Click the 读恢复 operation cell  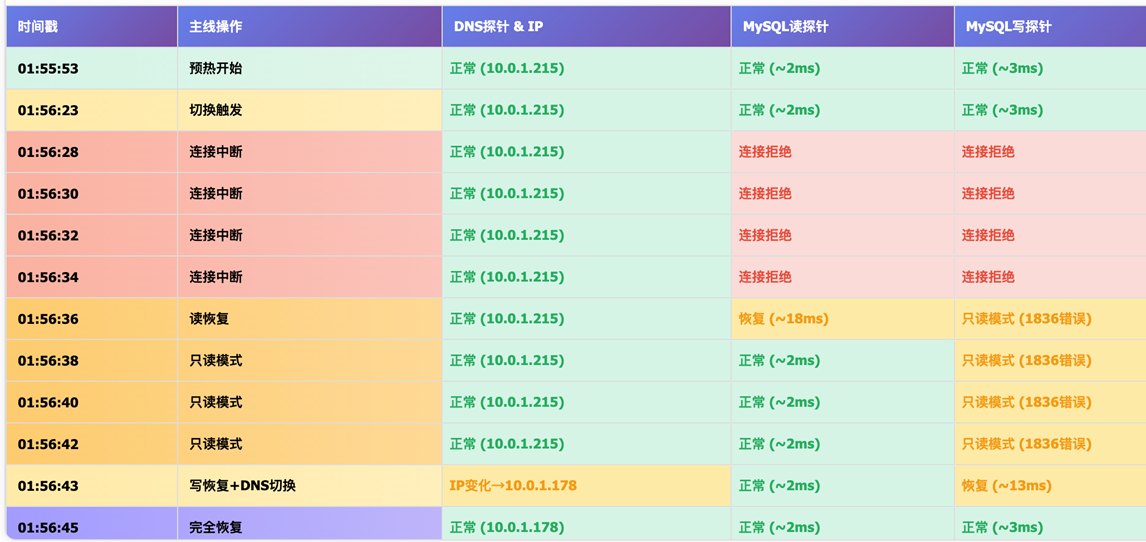coord(209,319)
